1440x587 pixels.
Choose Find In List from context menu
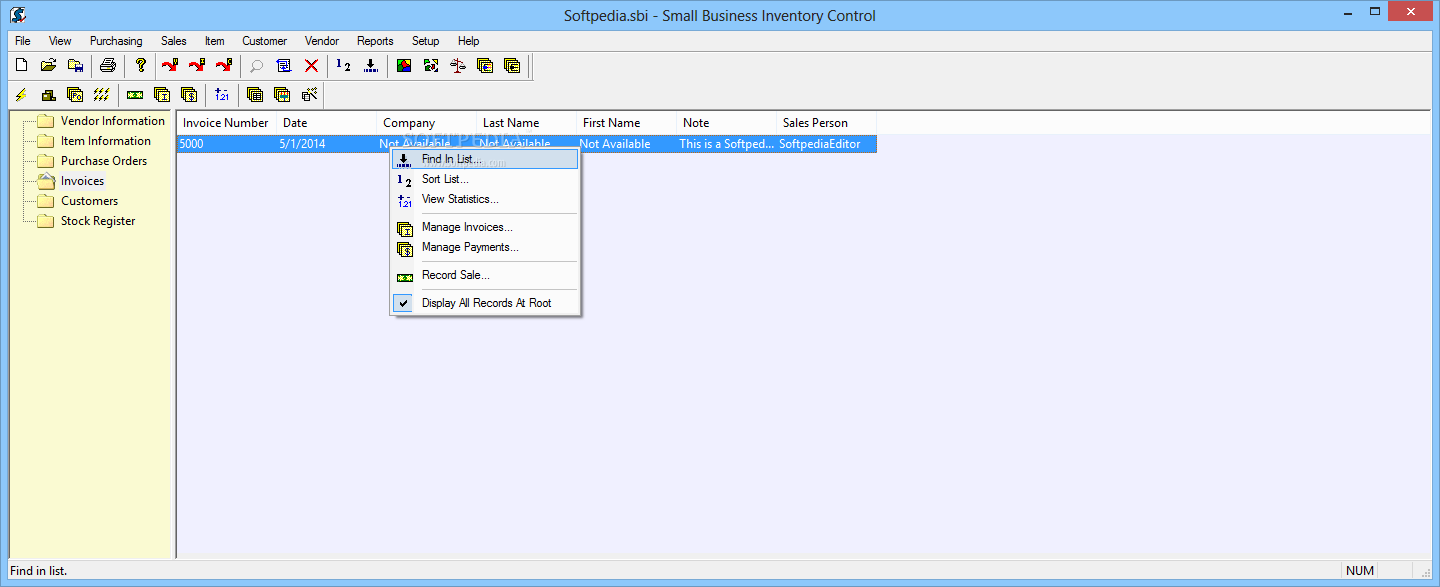[x=485, y=159]
